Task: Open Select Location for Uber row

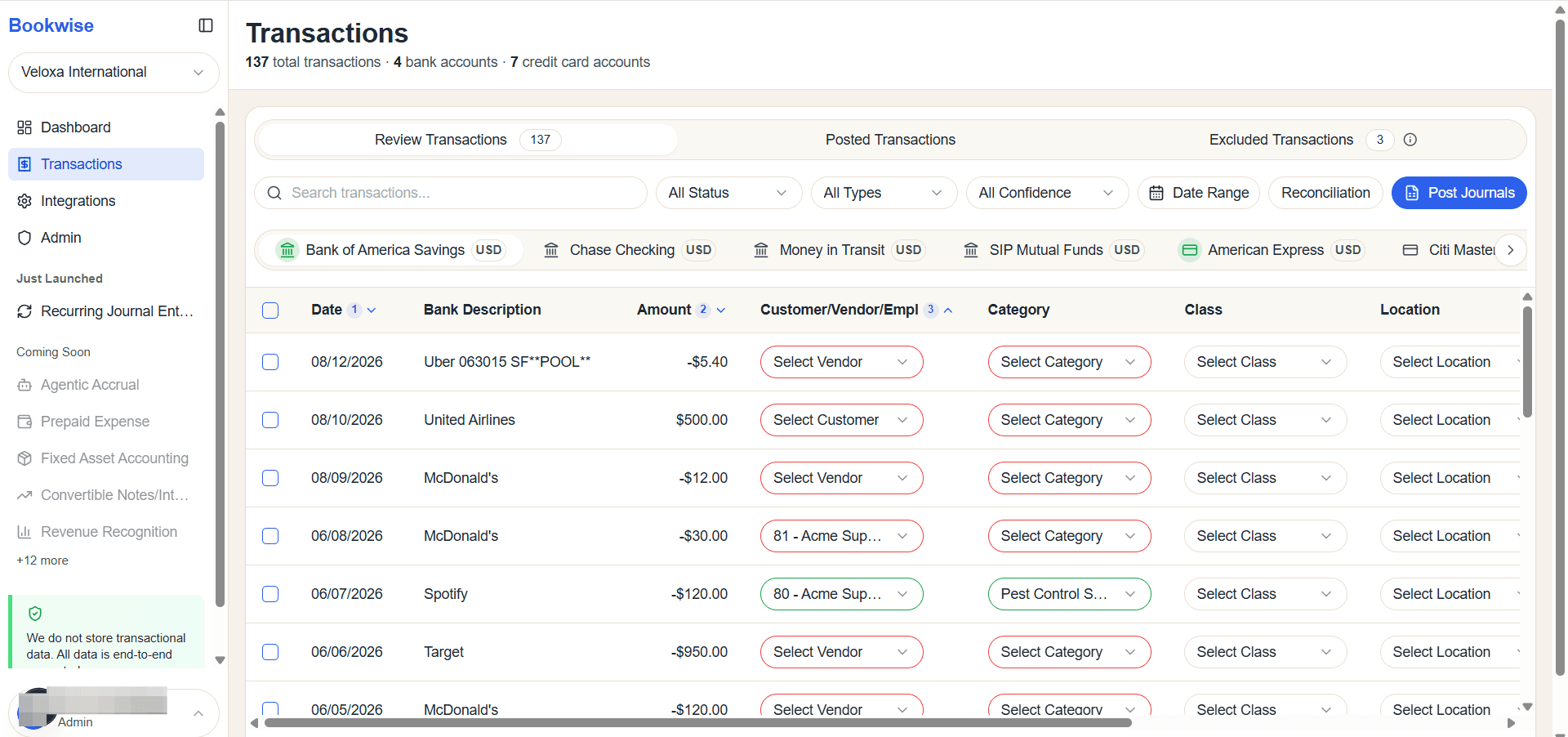Action: 1450,362
